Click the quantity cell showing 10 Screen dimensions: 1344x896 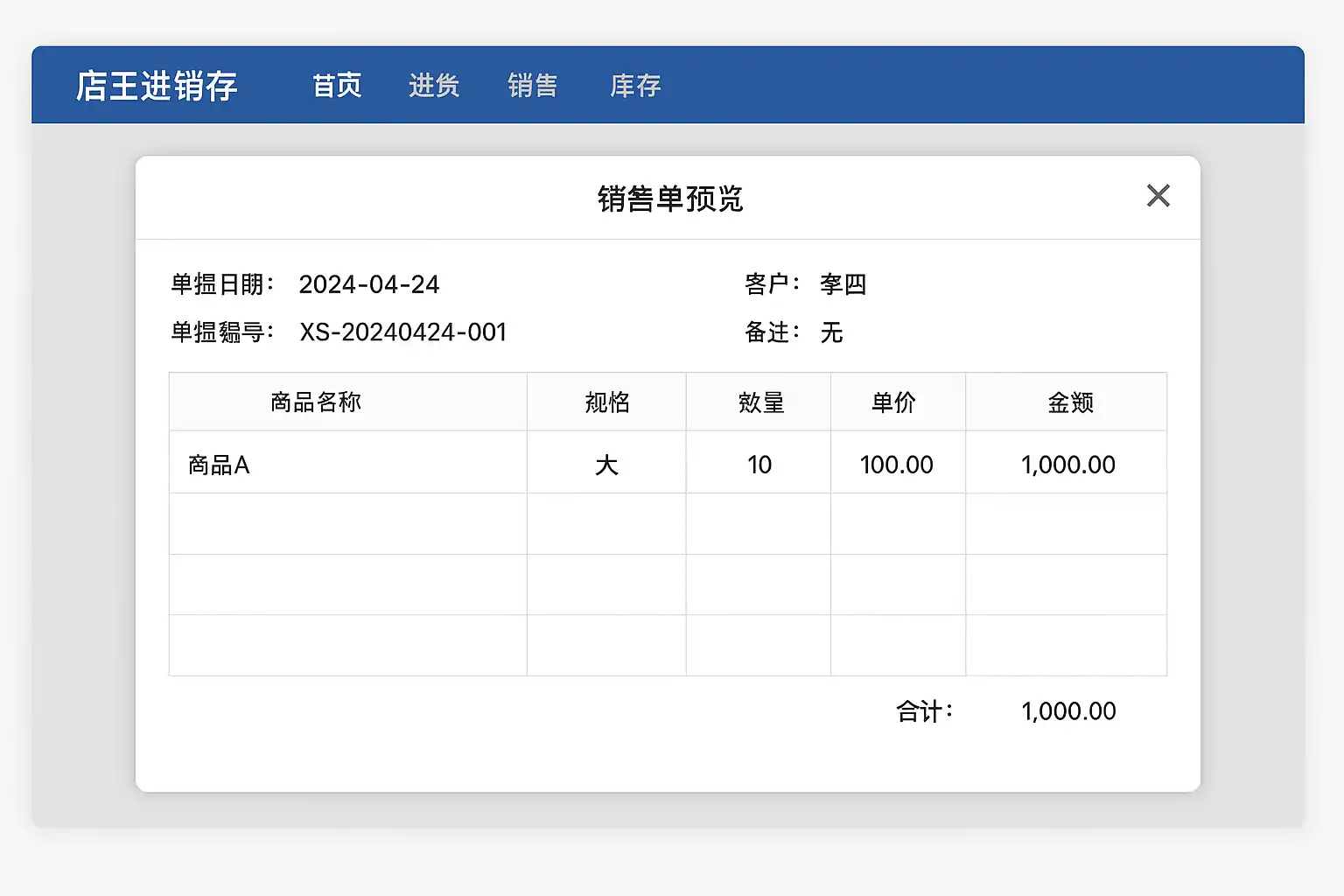[759, 465]
